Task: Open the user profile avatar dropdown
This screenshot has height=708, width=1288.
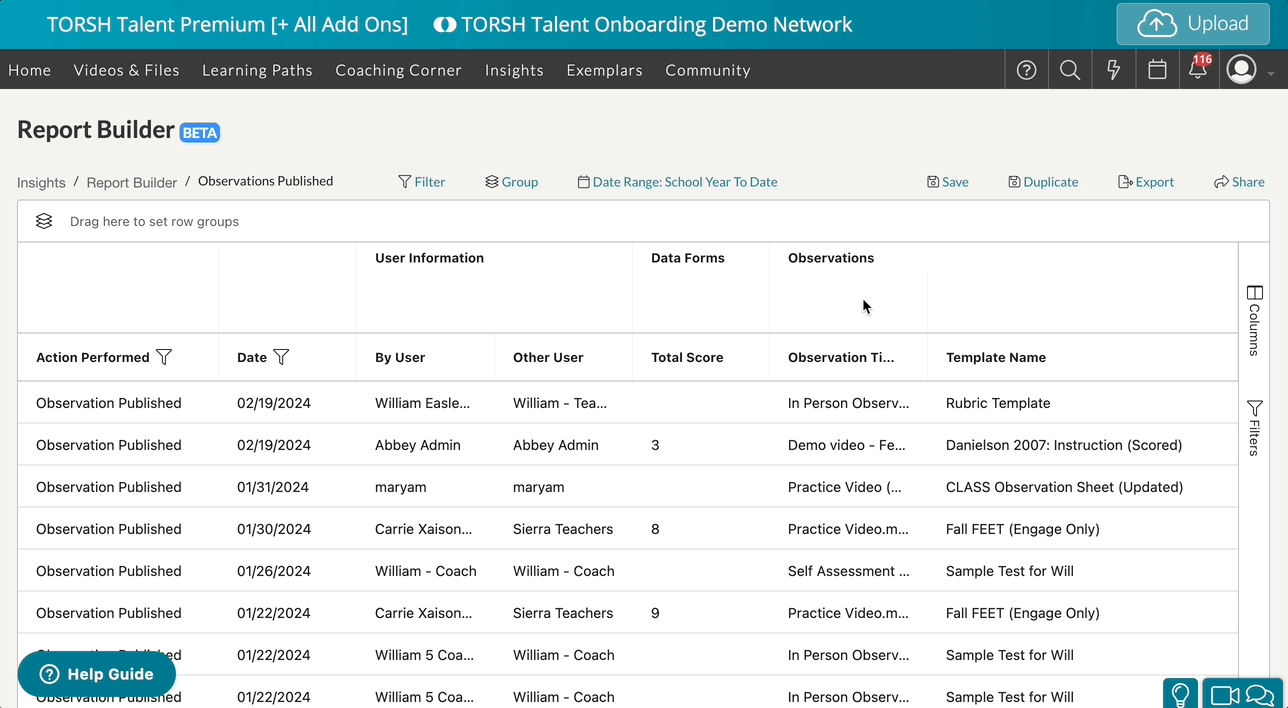Action: pos(1249,70)
